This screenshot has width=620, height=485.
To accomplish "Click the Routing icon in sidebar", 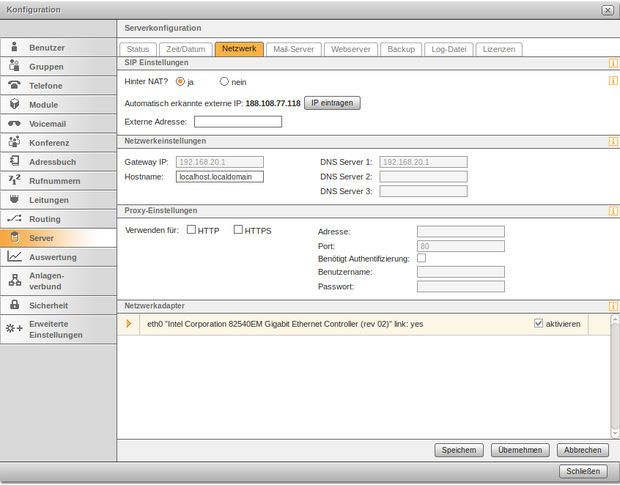I will [14, 218].
